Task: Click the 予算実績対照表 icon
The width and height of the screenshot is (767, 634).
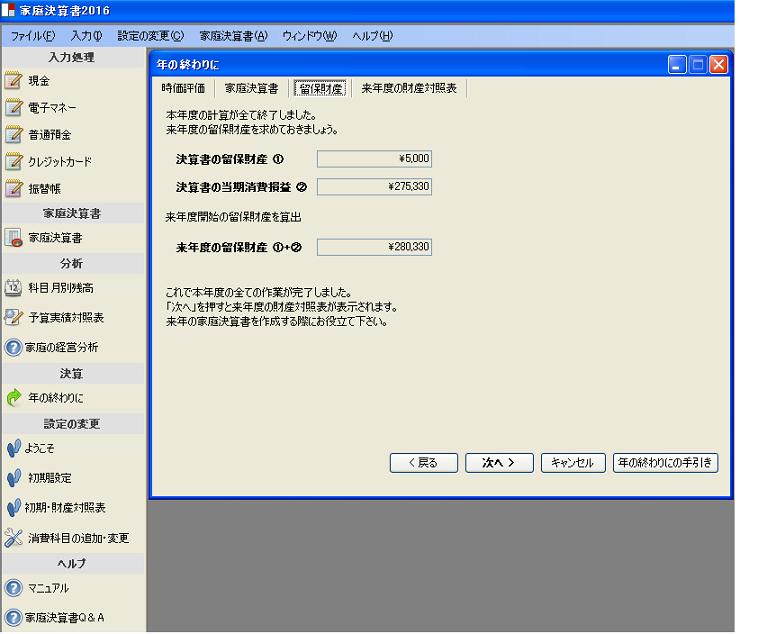Action: (14, 318)
